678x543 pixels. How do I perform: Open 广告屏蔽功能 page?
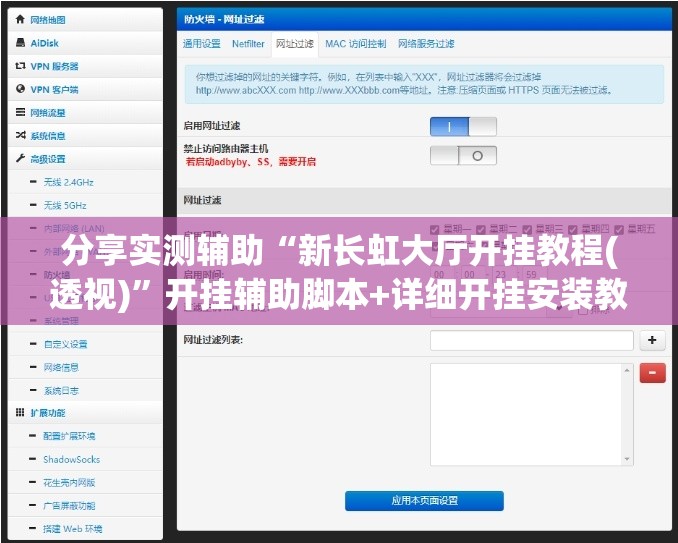pyautogui.click(x=69, y=505)
